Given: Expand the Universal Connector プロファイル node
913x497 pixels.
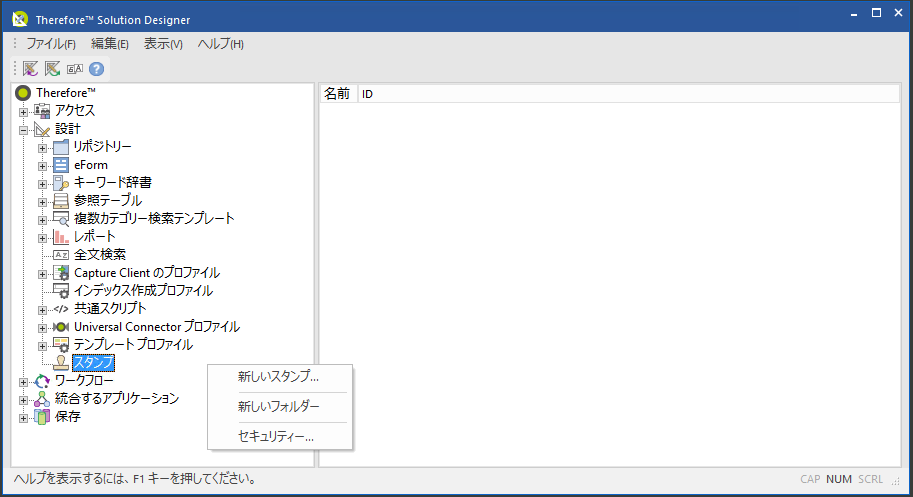Looking at the screenshot, I should click(x=43, y=328).
